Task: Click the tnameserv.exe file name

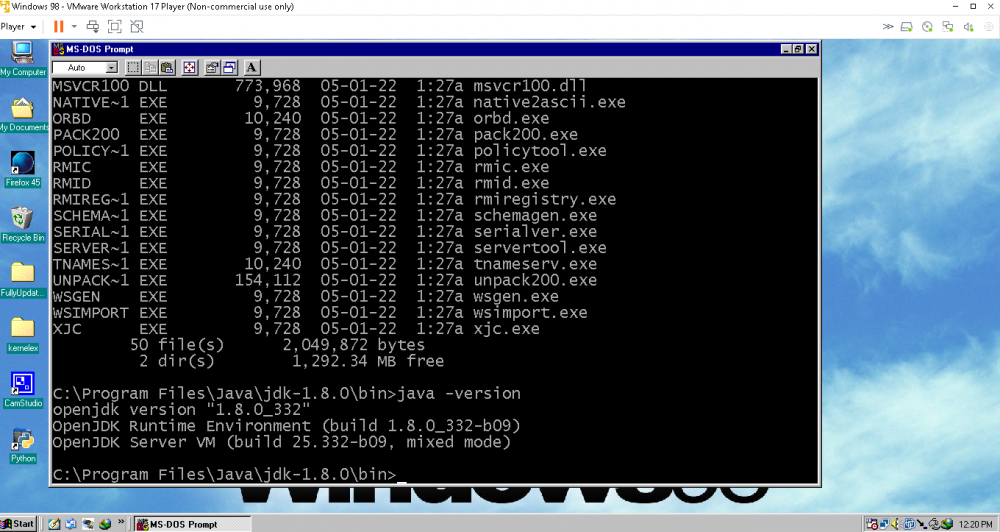Action: click(535, 264)
